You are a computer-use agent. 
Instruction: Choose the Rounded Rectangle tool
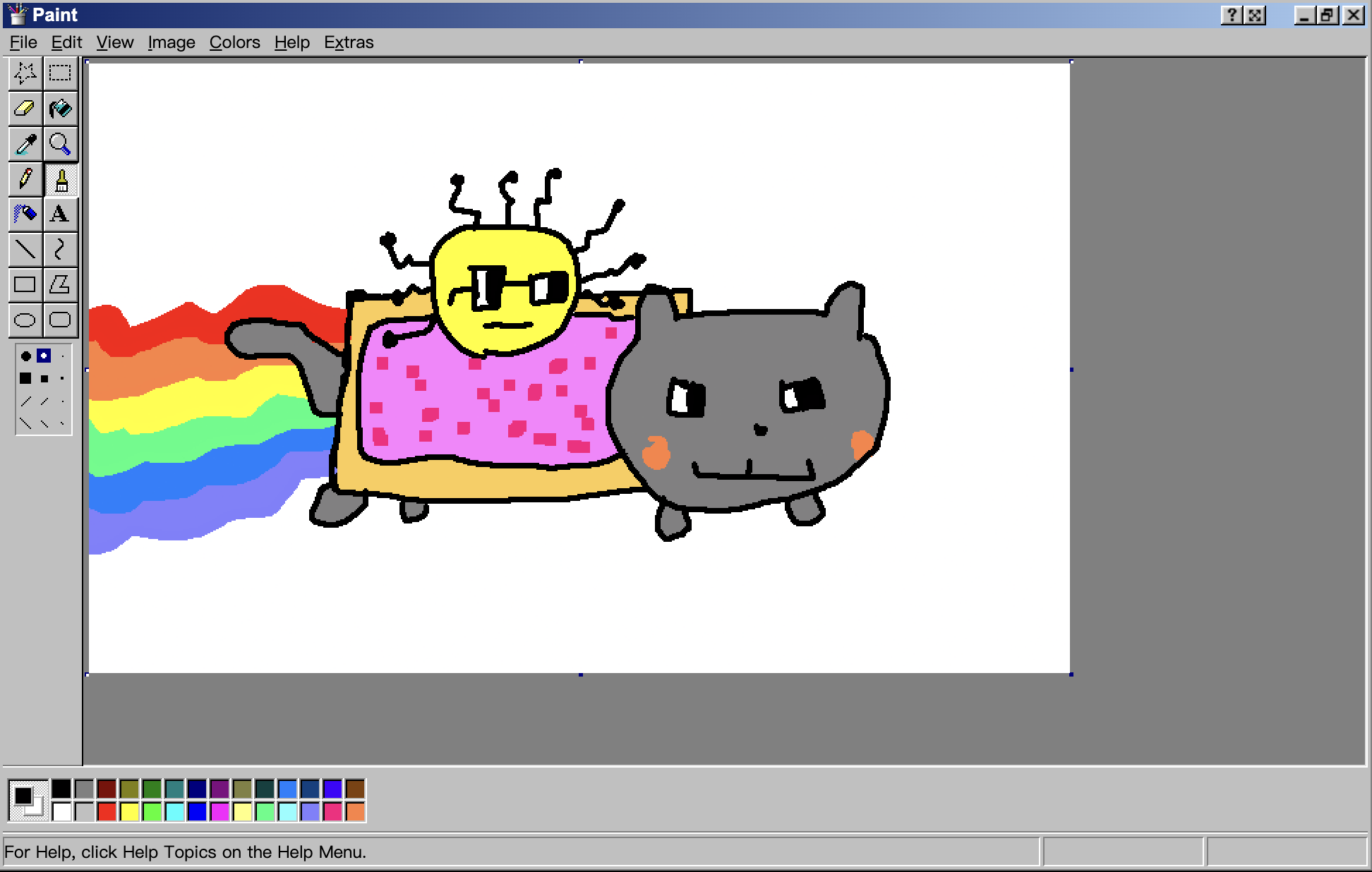(60, 320)
